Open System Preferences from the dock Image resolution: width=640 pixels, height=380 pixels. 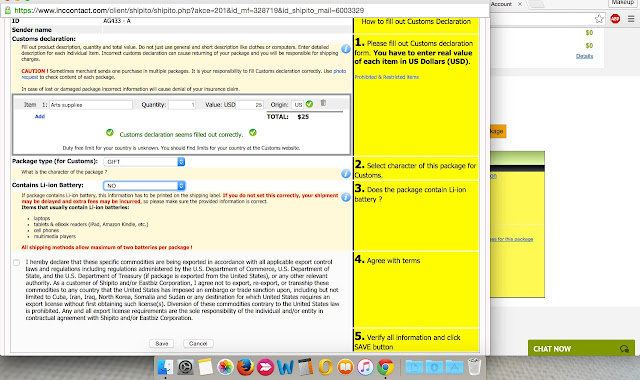click(x=185, y=367)
